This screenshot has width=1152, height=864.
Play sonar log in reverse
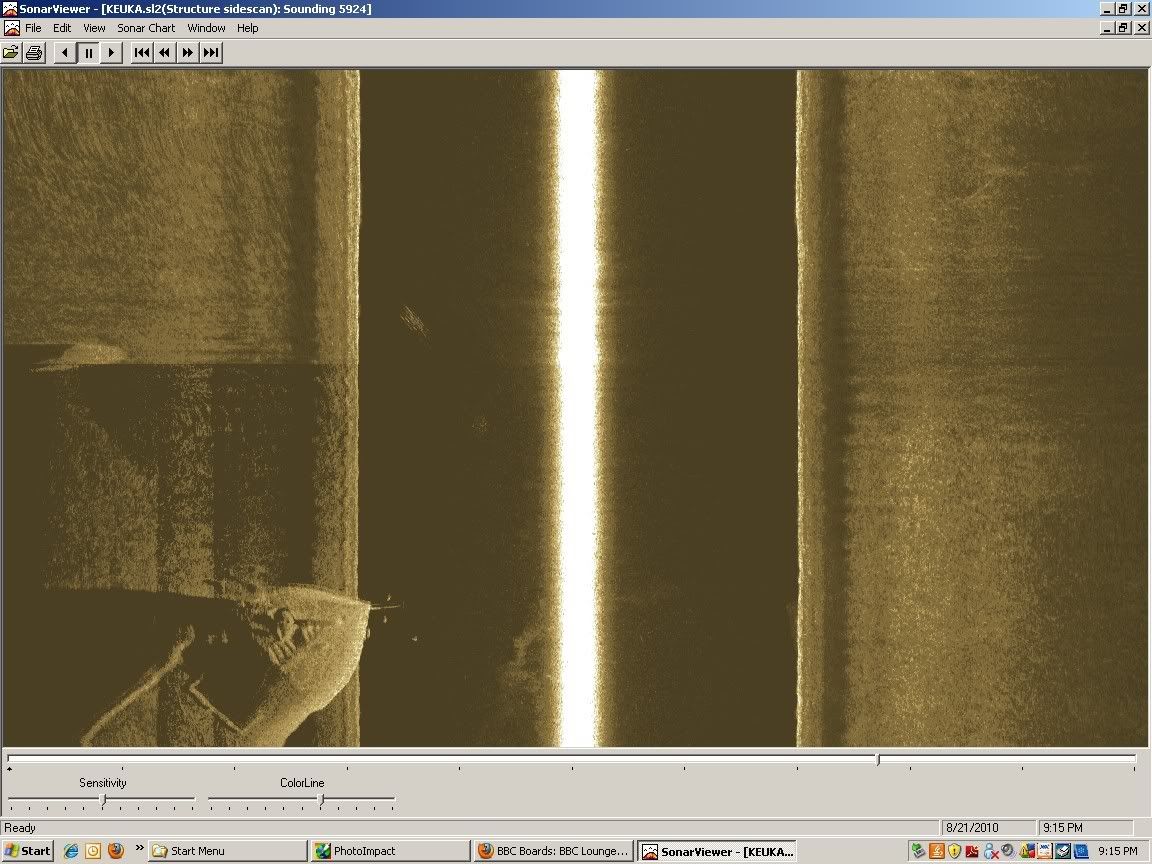pyautogui.click(x=65, y=53)
